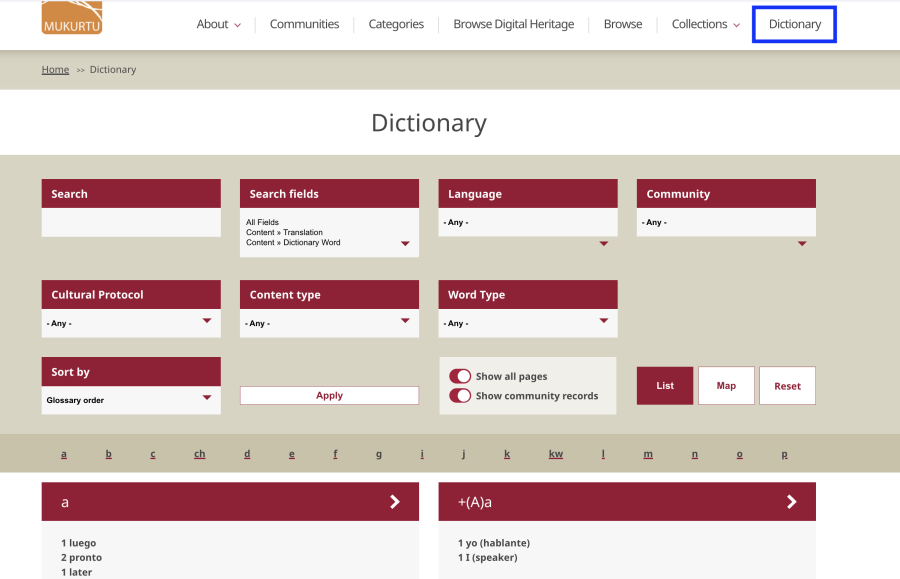
Task: Open the Language dropdown
Action: tap(528, 222)
